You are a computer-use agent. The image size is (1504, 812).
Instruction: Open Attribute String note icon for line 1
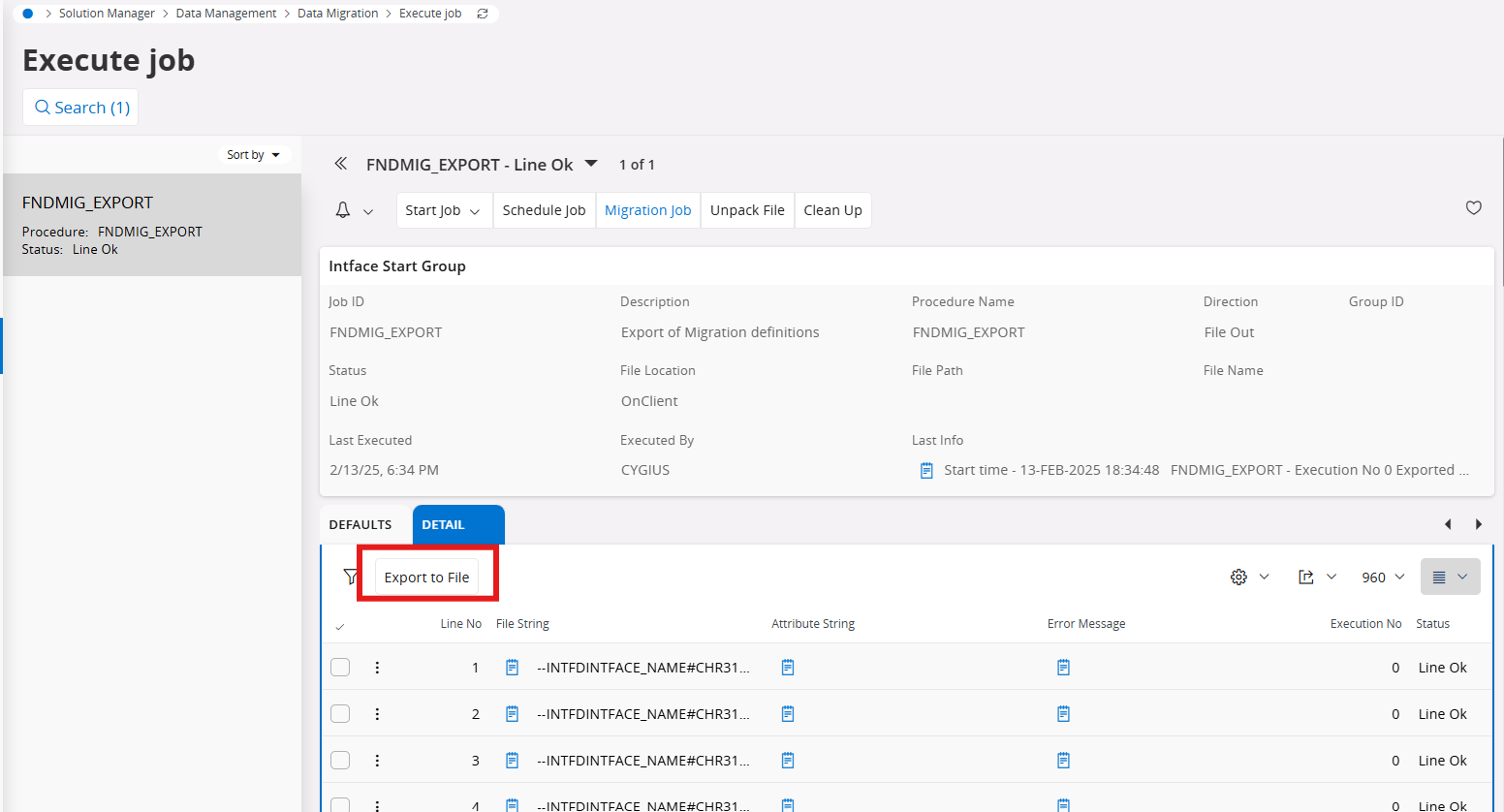click(x=788, y=667)
